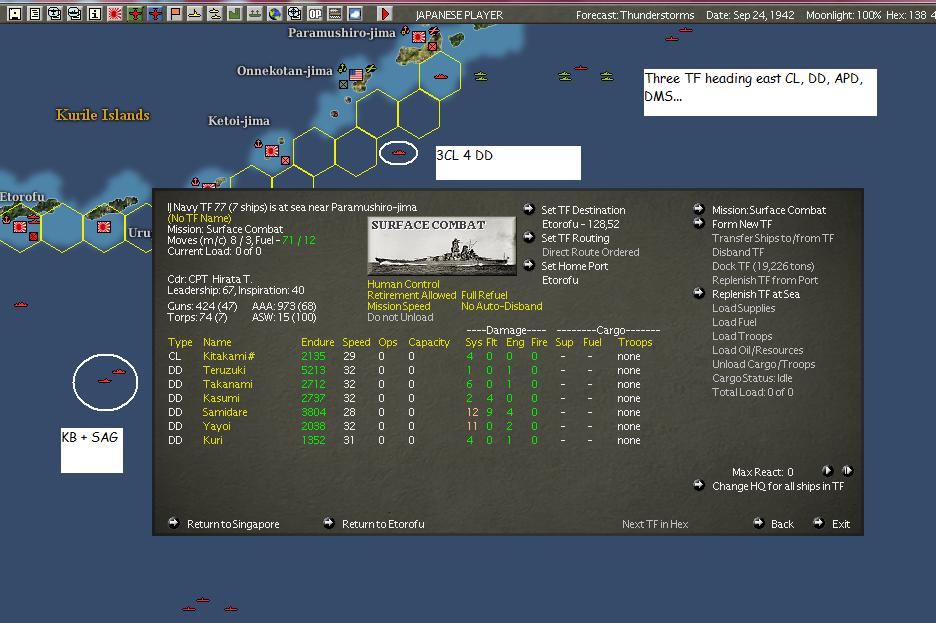Click arrow beside Set Home Port
936x623 pixels.
coord(529,265)
